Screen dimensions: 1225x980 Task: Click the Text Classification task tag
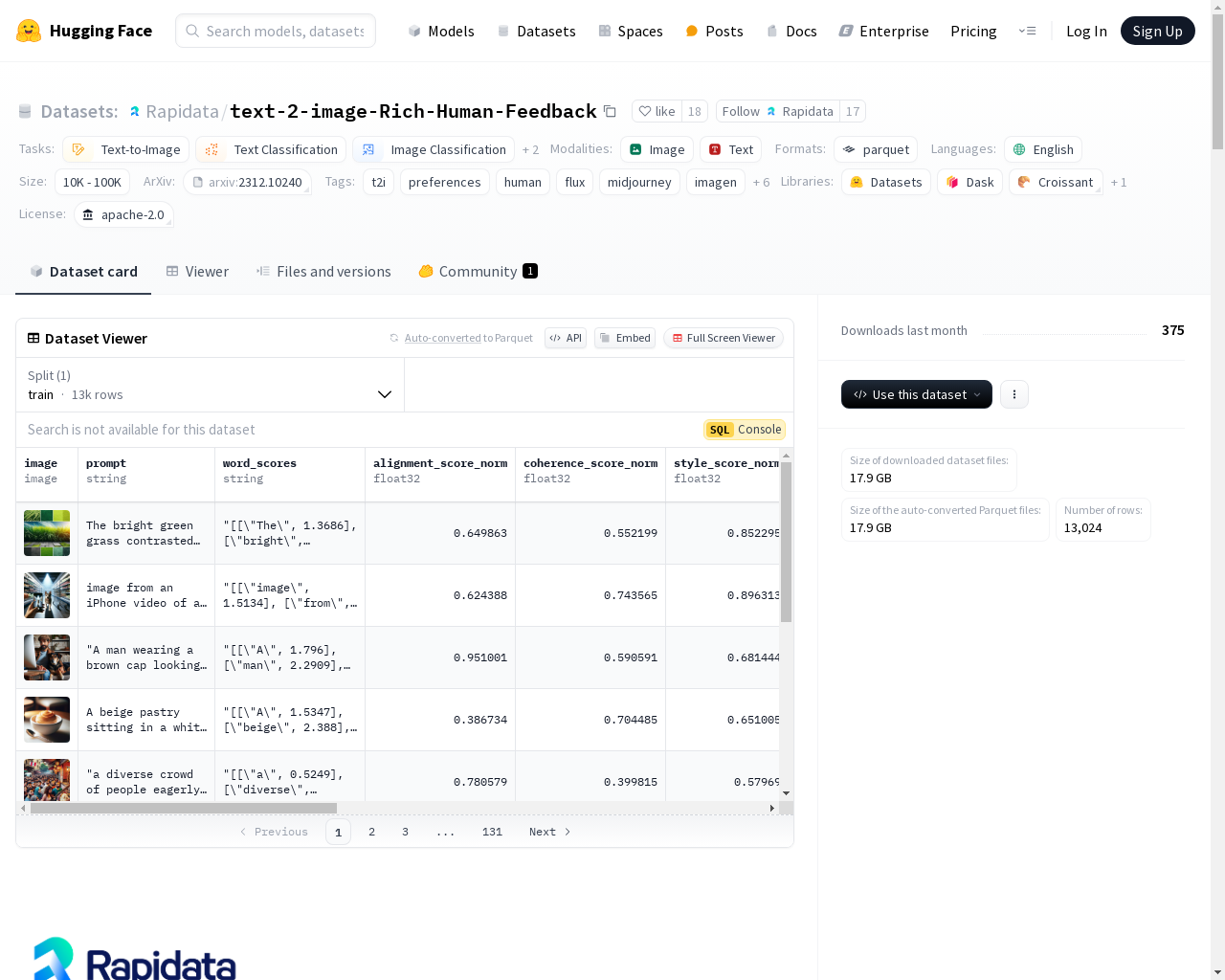(x=271, y=149)
